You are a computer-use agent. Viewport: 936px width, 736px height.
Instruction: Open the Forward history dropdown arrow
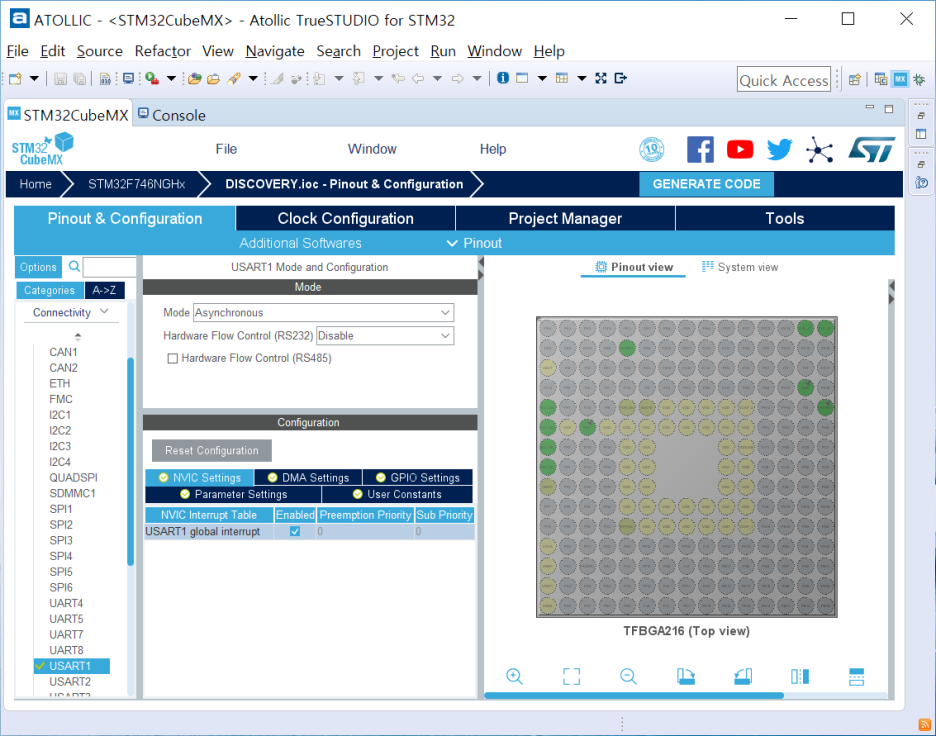pyautogui.click(x=476, y=78)
